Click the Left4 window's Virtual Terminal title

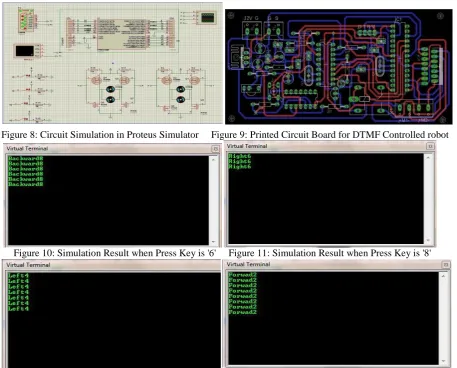(x=28, y=265)
